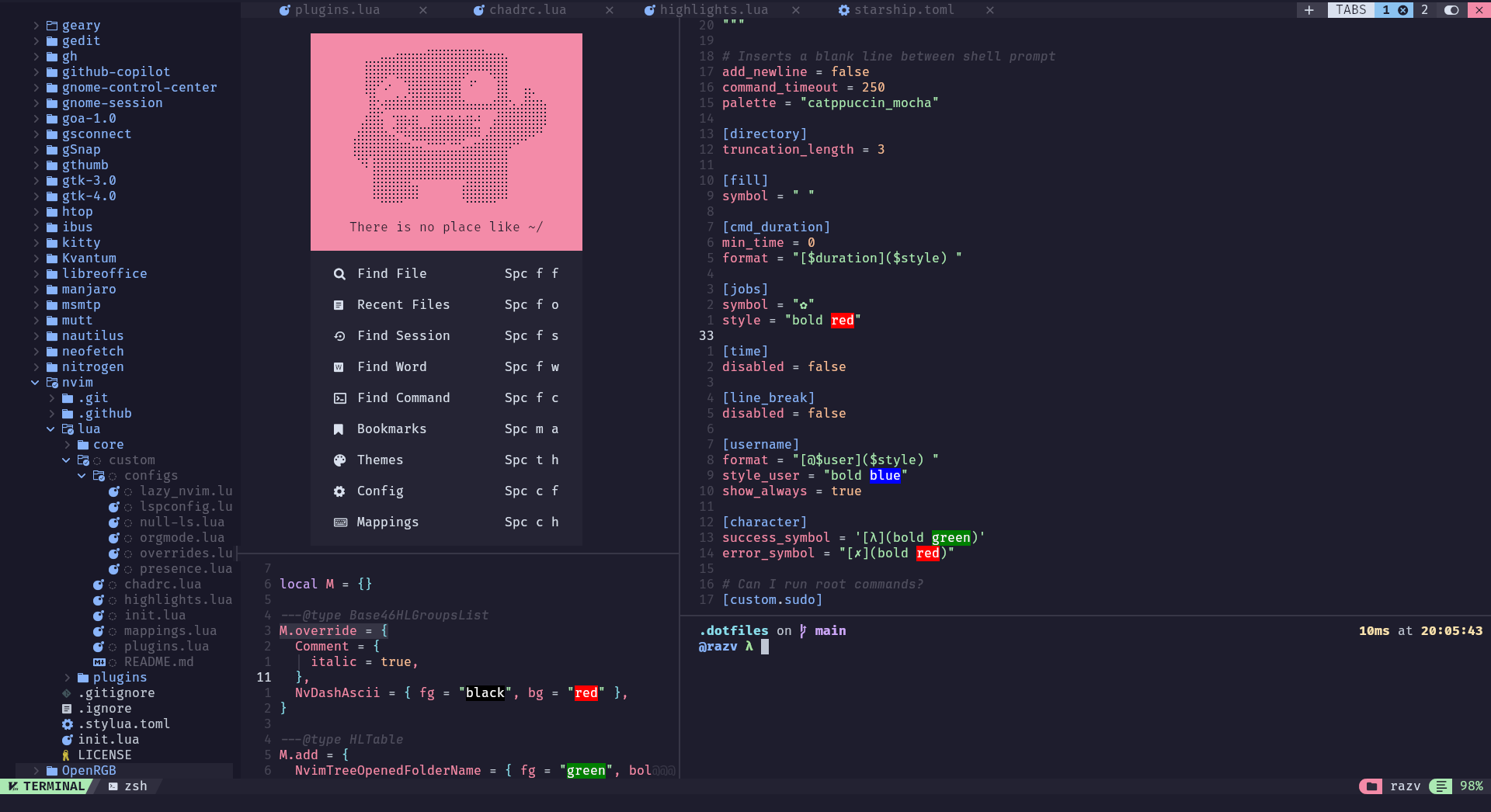Image resolution: width=1491 pixels, height=812 pixels.
Task: Collapse the lua folder
Action: 51,429
